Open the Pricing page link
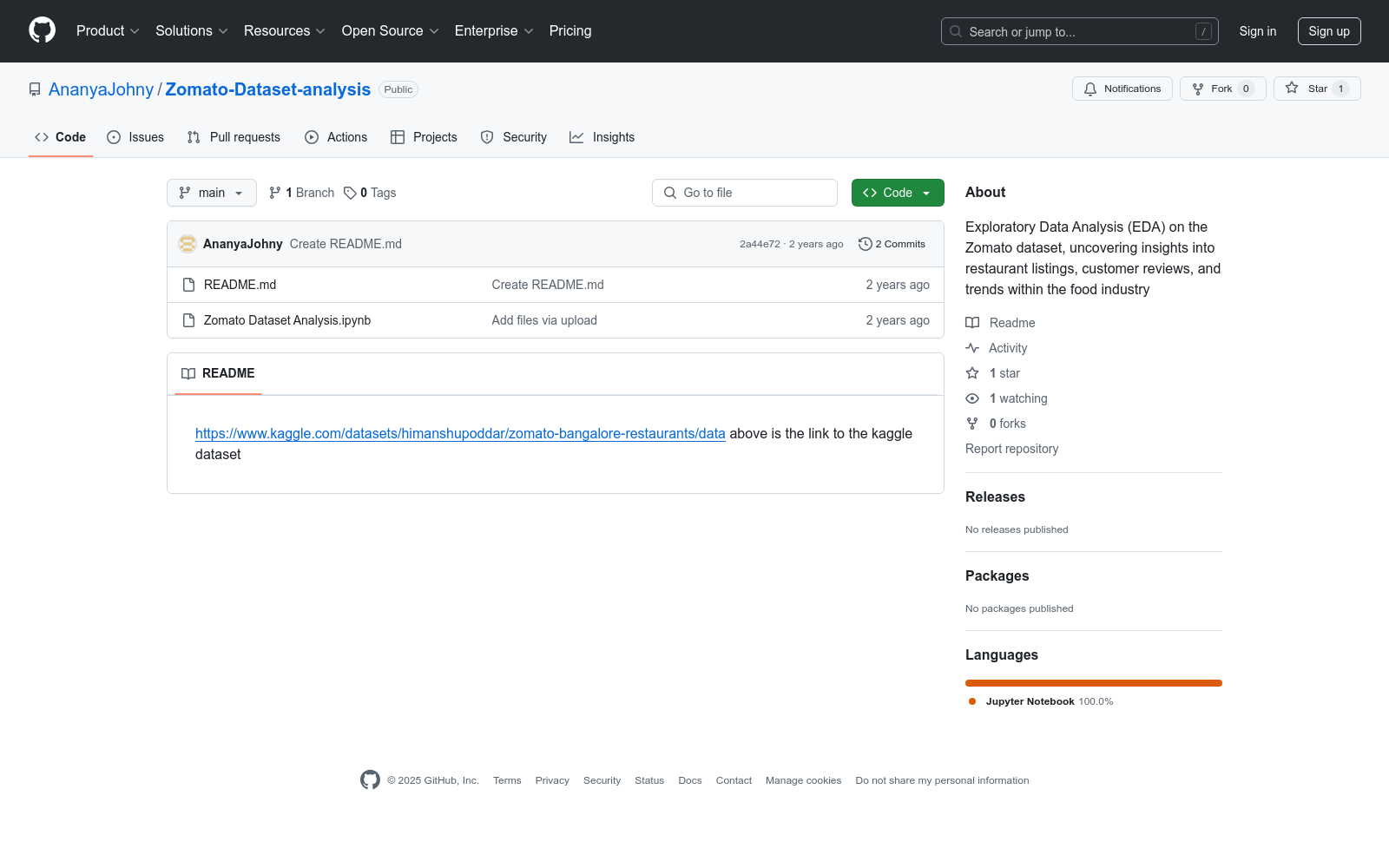 (570, 31)
